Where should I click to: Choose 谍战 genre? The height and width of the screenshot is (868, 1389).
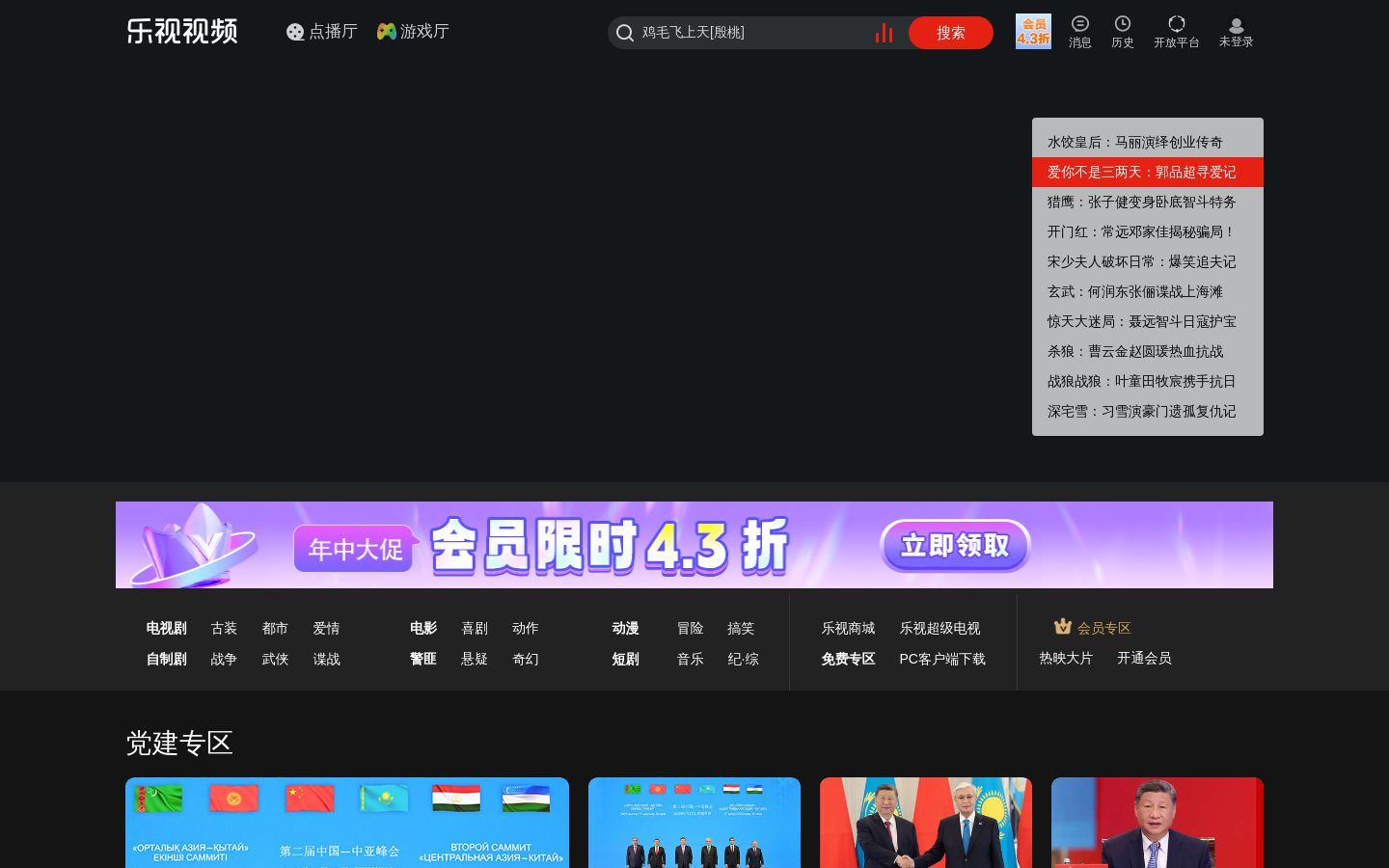[x=326, y=659]
